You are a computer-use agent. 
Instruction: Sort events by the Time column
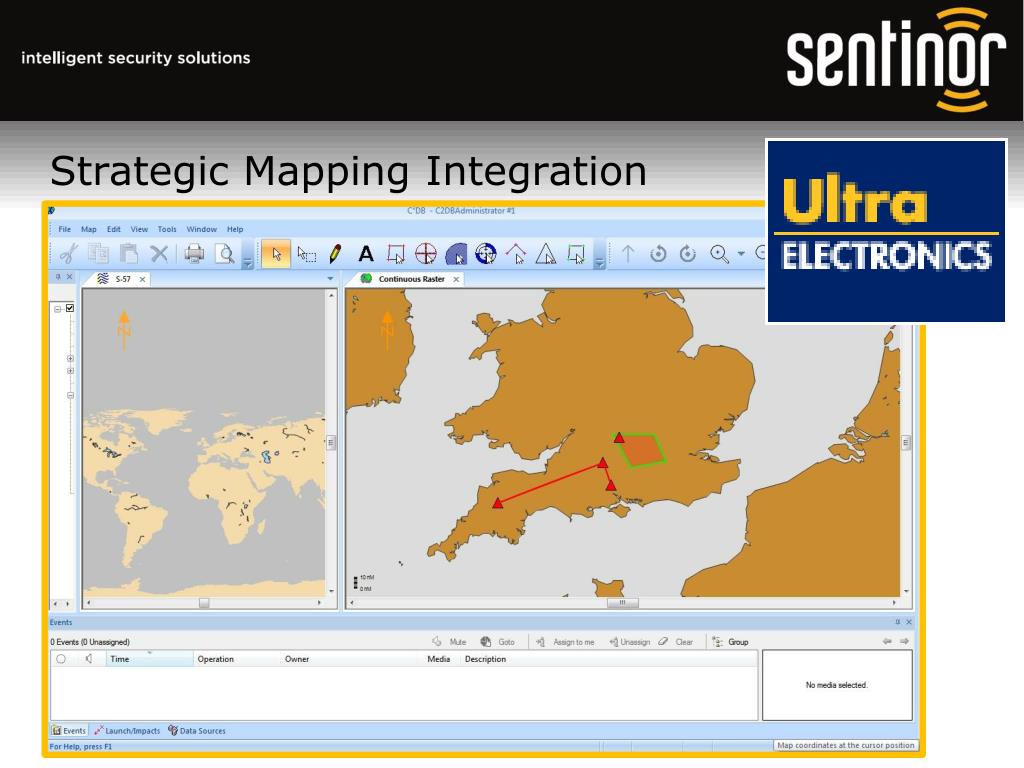pyautogui.click(x=150, y=659)
